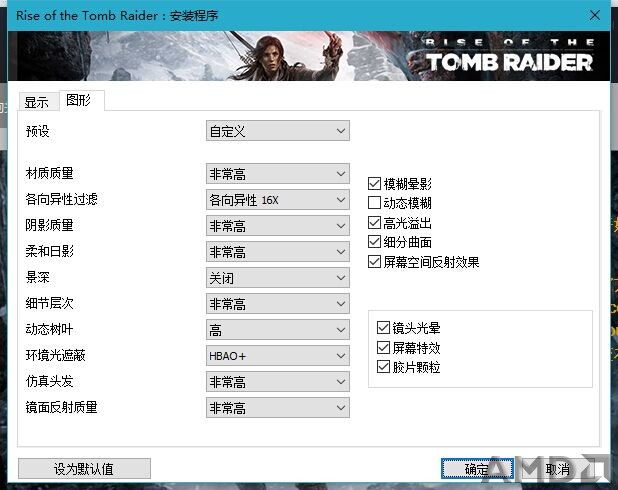Switch to the 显示 tab
Image resolution: width=618 pixels, height=490 pixels.
pos(37,102)
